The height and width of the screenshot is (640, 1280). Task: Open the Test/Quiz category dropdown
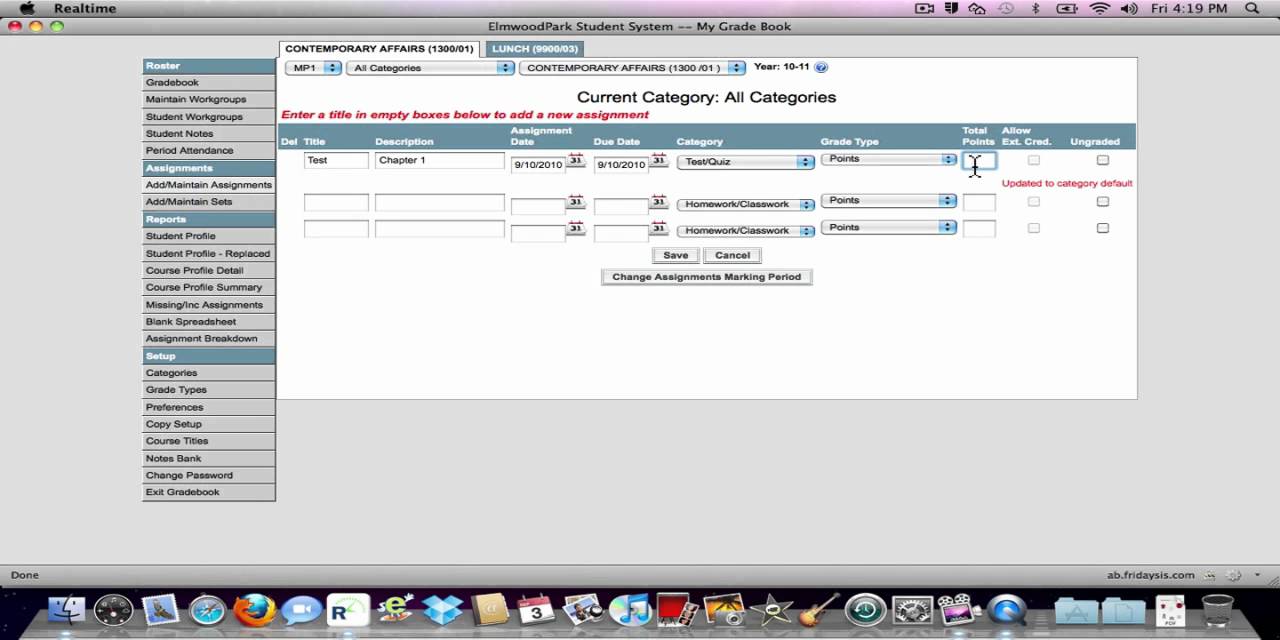point(746,161)
